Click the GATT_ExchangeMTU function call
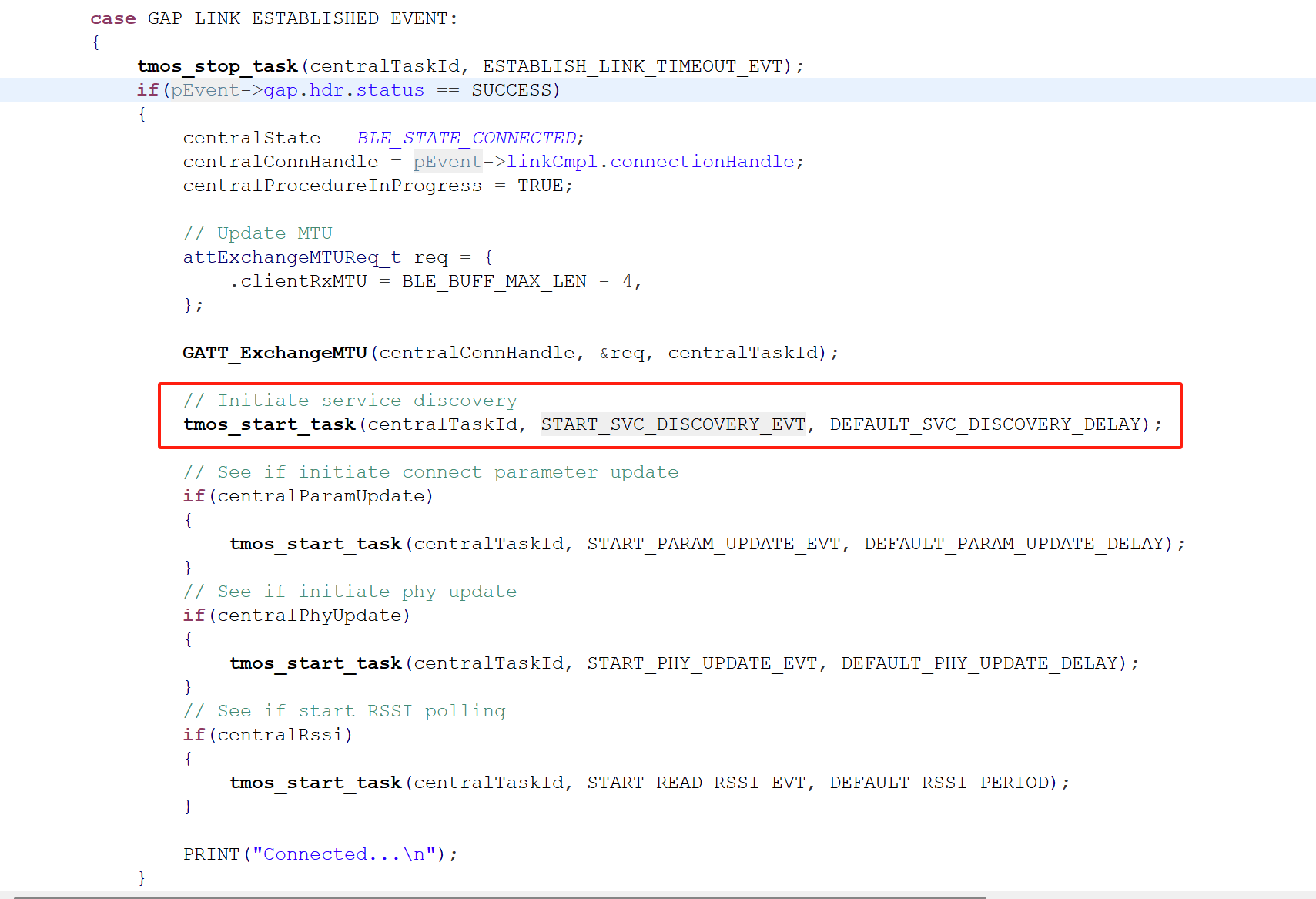 tap(275, 353)
